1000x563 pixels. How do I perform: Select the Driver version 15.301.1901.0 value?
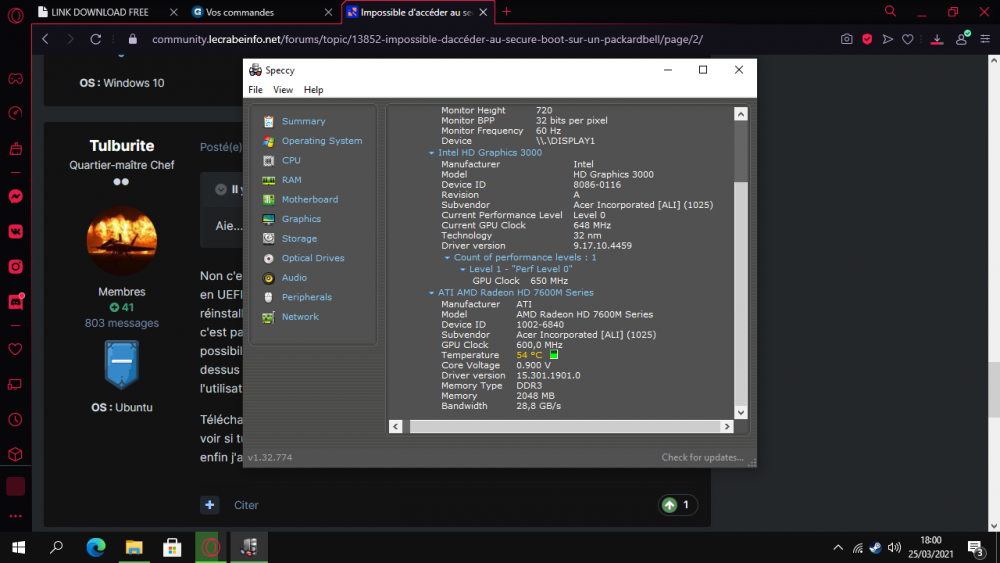point(548,376)
